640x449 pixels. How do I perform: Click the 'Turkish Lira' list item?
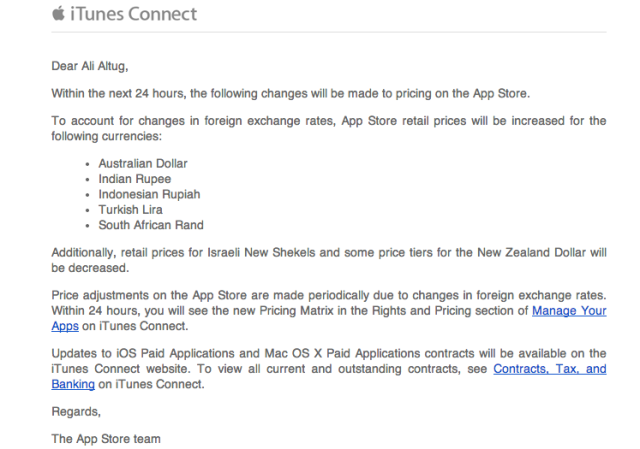click(131, 210)
